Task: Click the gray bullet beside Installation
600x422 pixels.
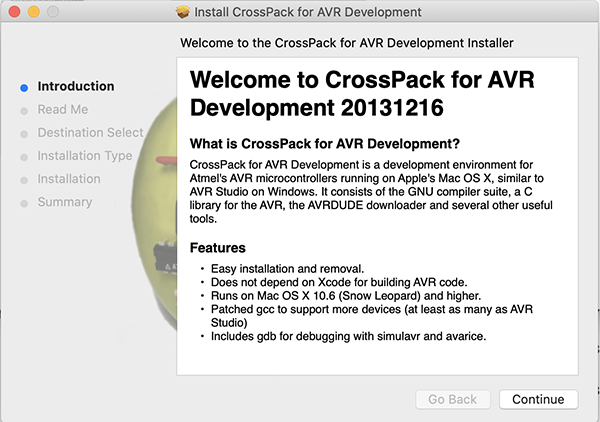Action: pyautogui.click(x=24, y=180)
